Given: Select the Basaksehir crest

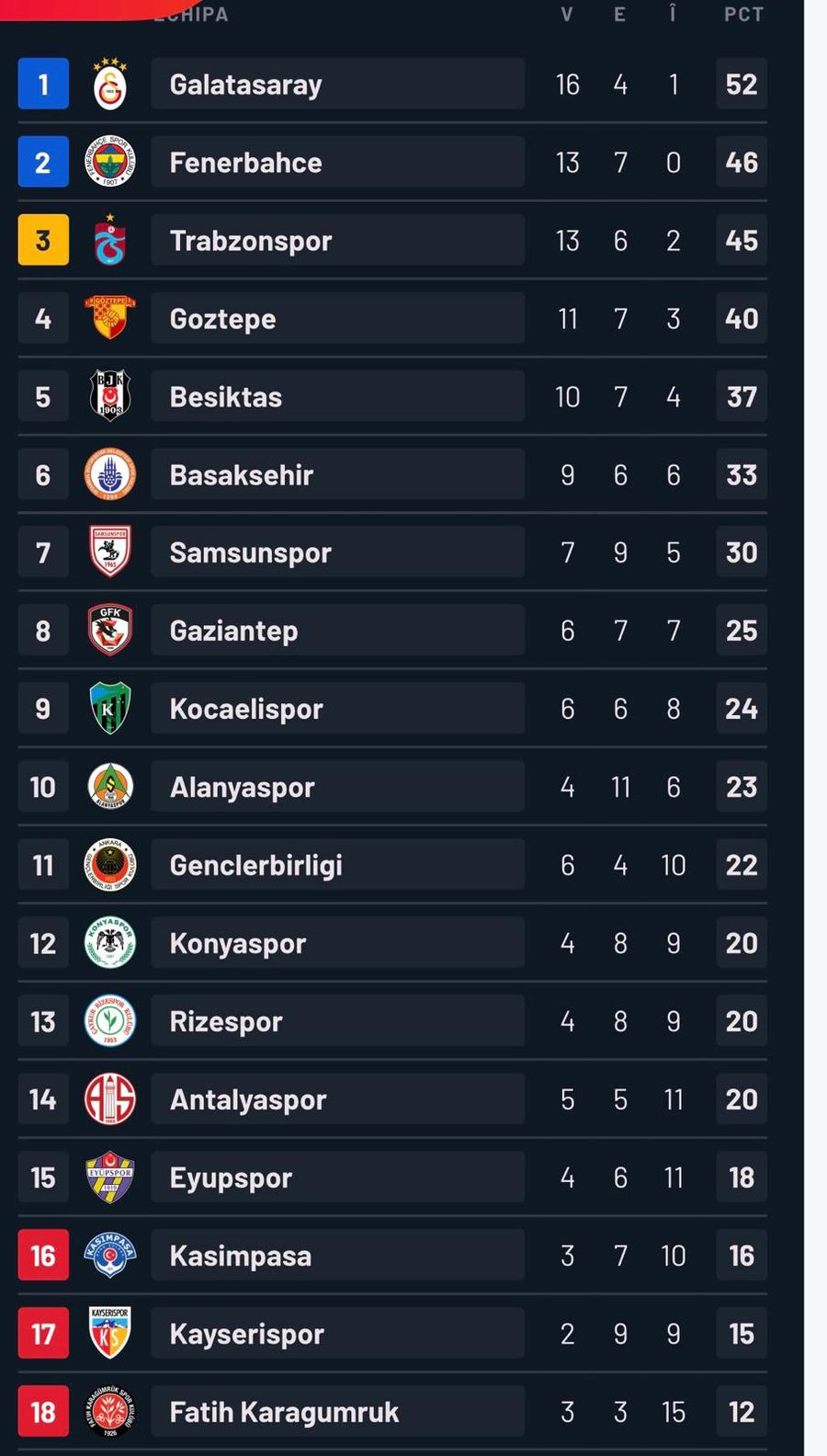Looking at the screenshot, I should pos(109,474).
